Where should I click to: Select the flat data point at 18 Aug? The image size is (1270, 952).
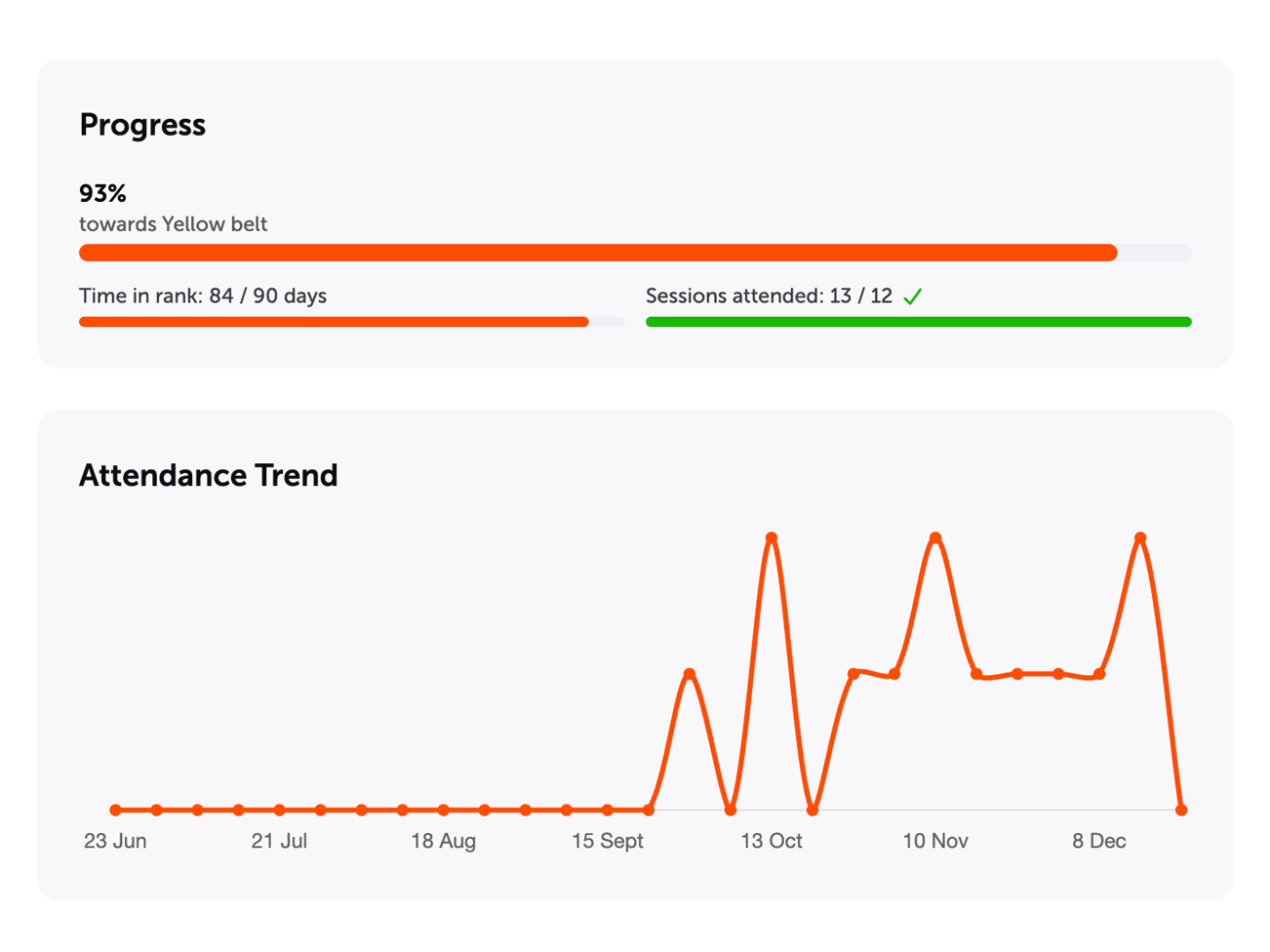(x=442, y=810)
